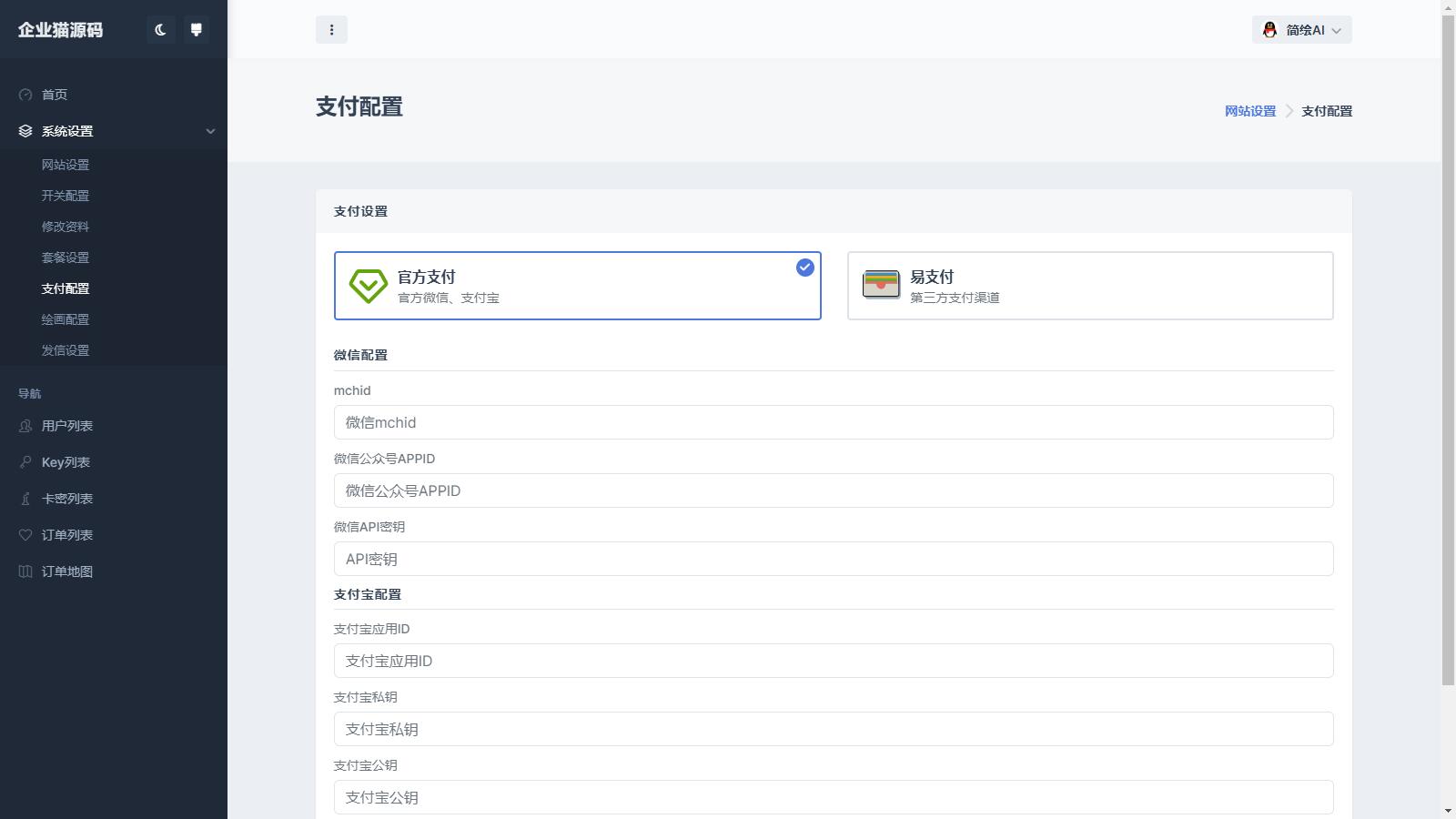Click the 网站设置 breadcrumb link
Image resolution: width=1456 pixels, height=819 pixels.
pyautogui.click(x=1249, y=111)
